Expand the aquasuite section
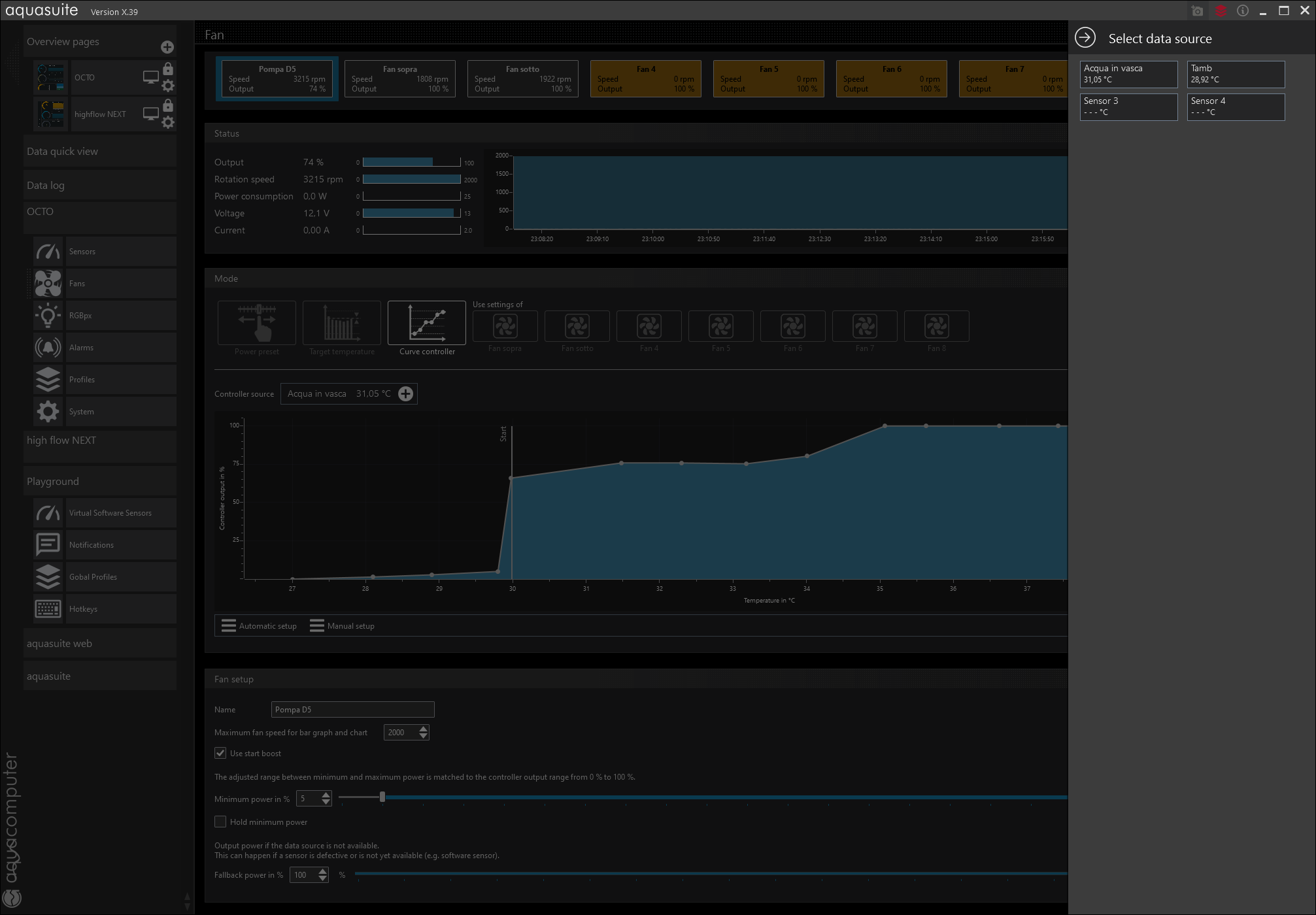This screenshot has width=1316, height=915. (100, 676)
